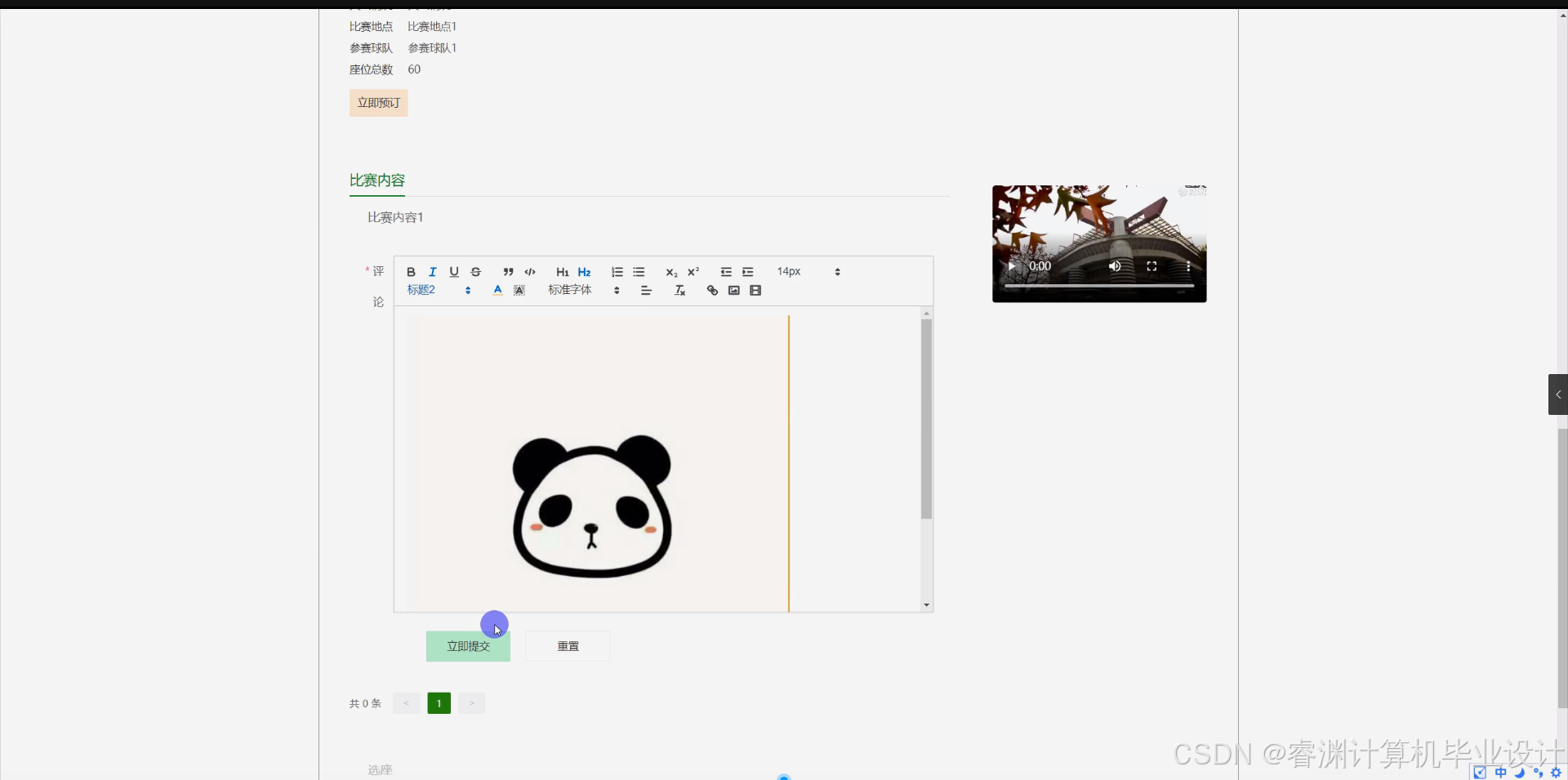This screenshot has width=1568, height=780.
Task: Apply superscript formatting
Action: pos(693,272)
